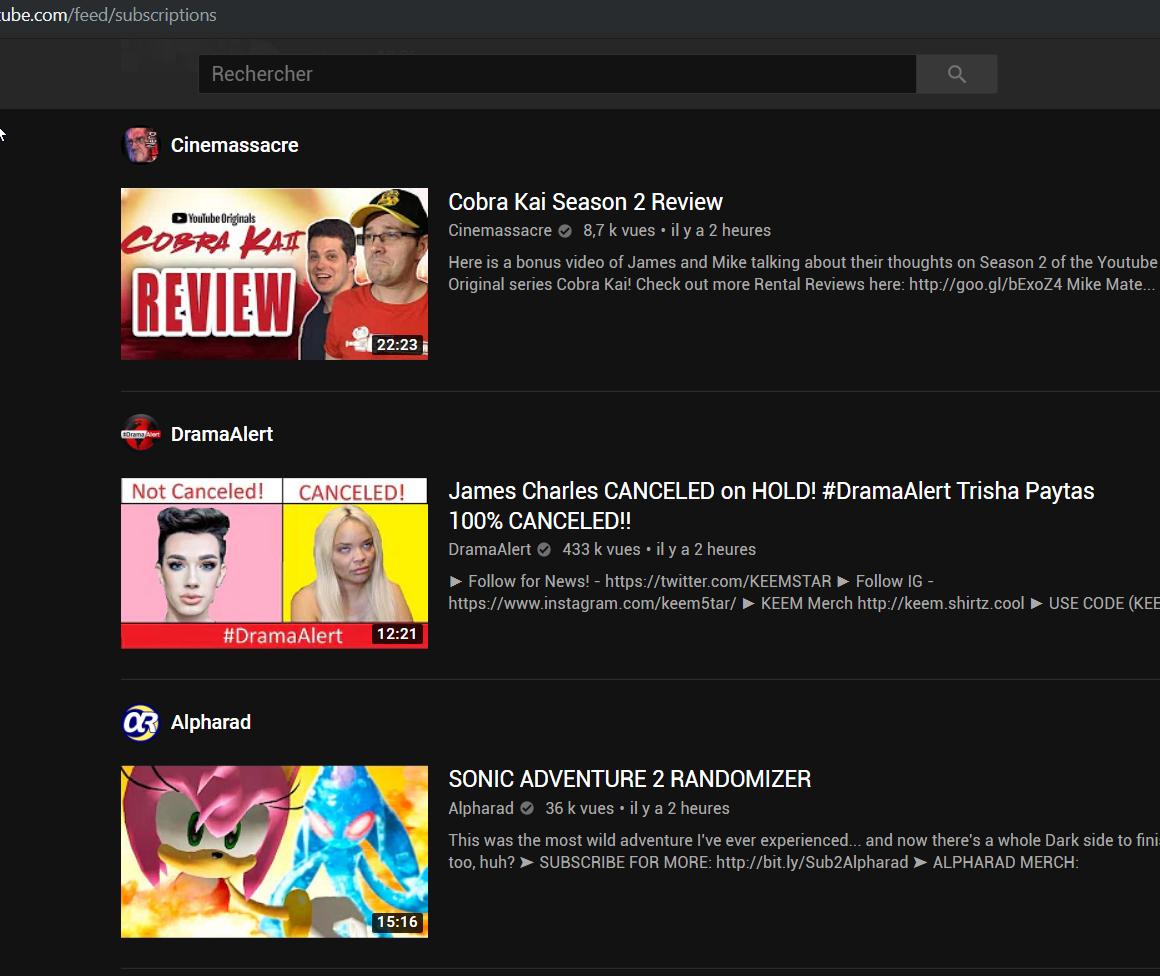Click '8,7 k vues' view count
The image size is (1160, 976).
tap(619, 230)
